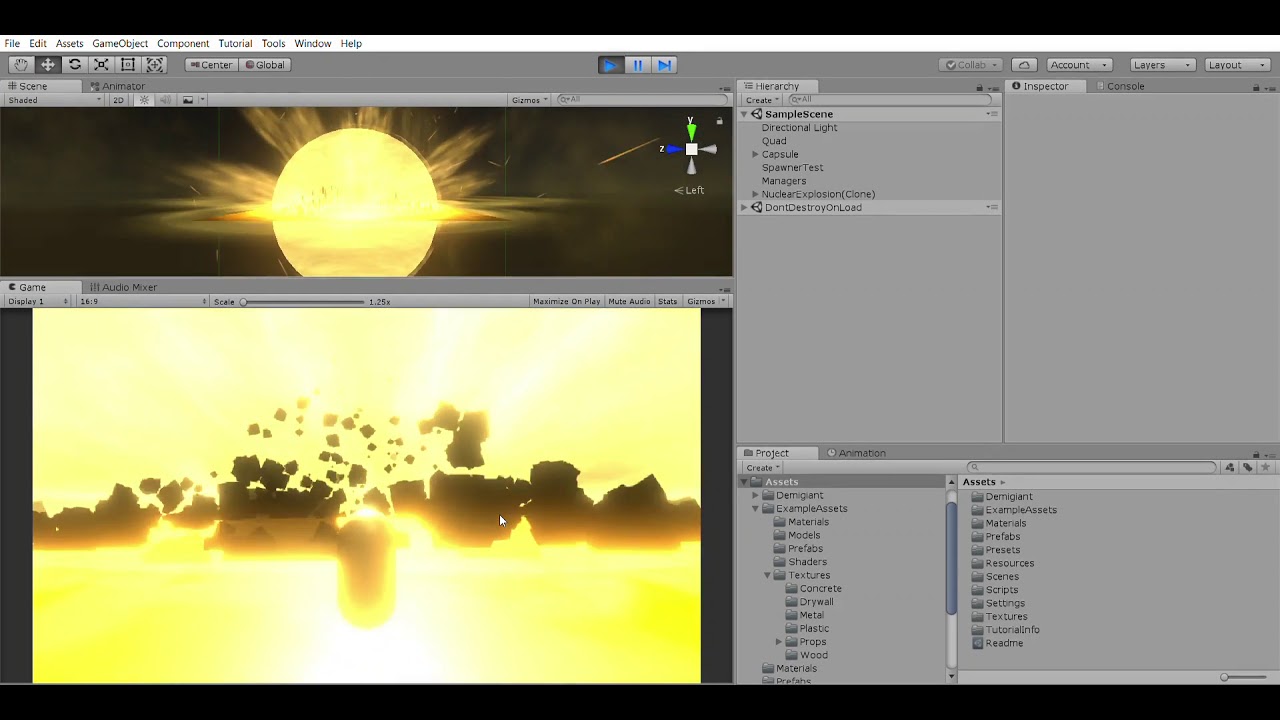Image resolution: width=1280 pixels, height=720 pixels.
Task: Switch to the Audio Mixer tab
Action: pos(123,287)
